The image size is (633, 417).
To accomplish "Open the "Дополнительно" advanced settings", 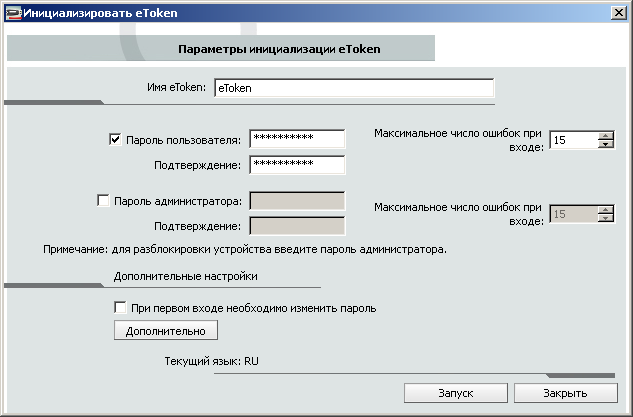I will (166, 331).
